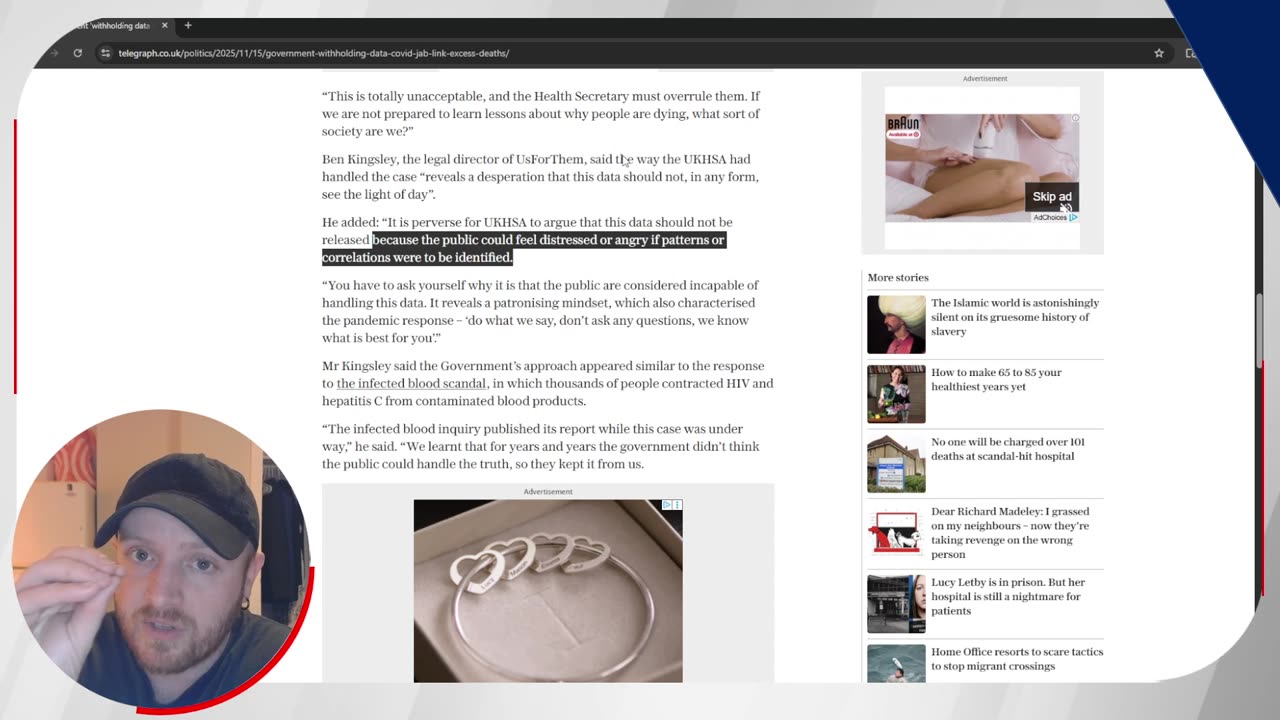The image size is (1280, 720).
Task: Go forward with the browser arrow icon
Action: point(54,53)
